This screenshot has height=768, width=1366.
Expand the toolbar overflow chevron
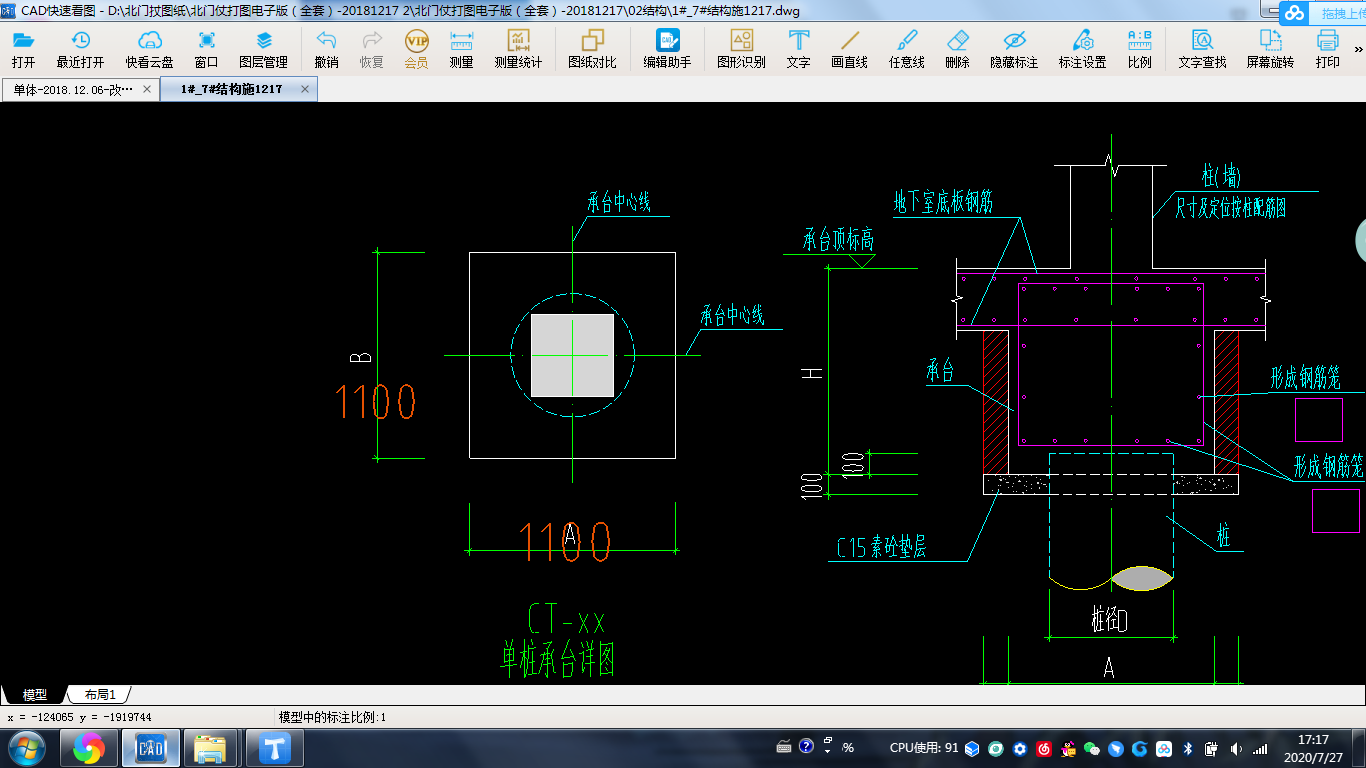[1358, 49]
